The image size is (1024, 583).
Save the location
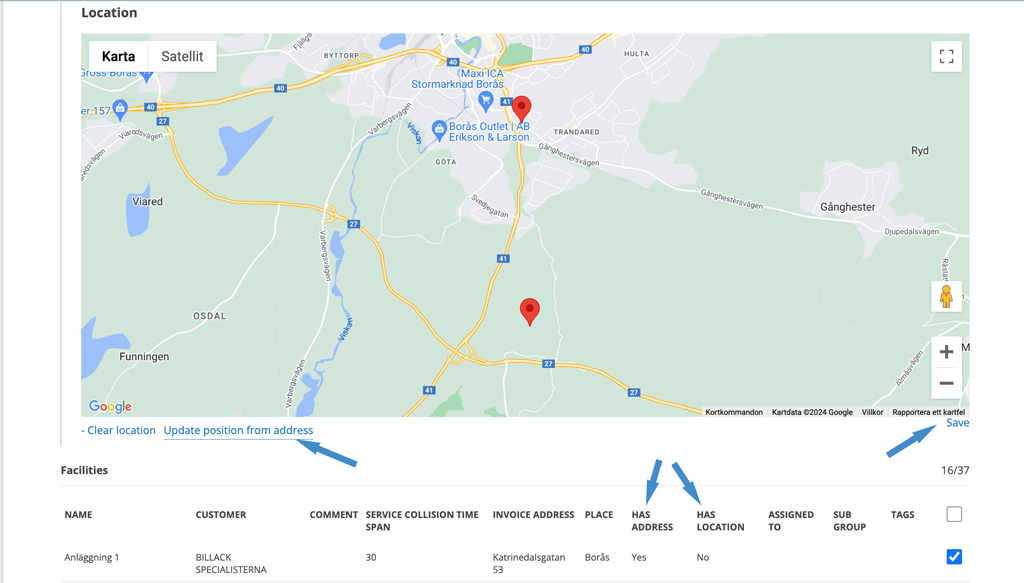coord(957,423)
